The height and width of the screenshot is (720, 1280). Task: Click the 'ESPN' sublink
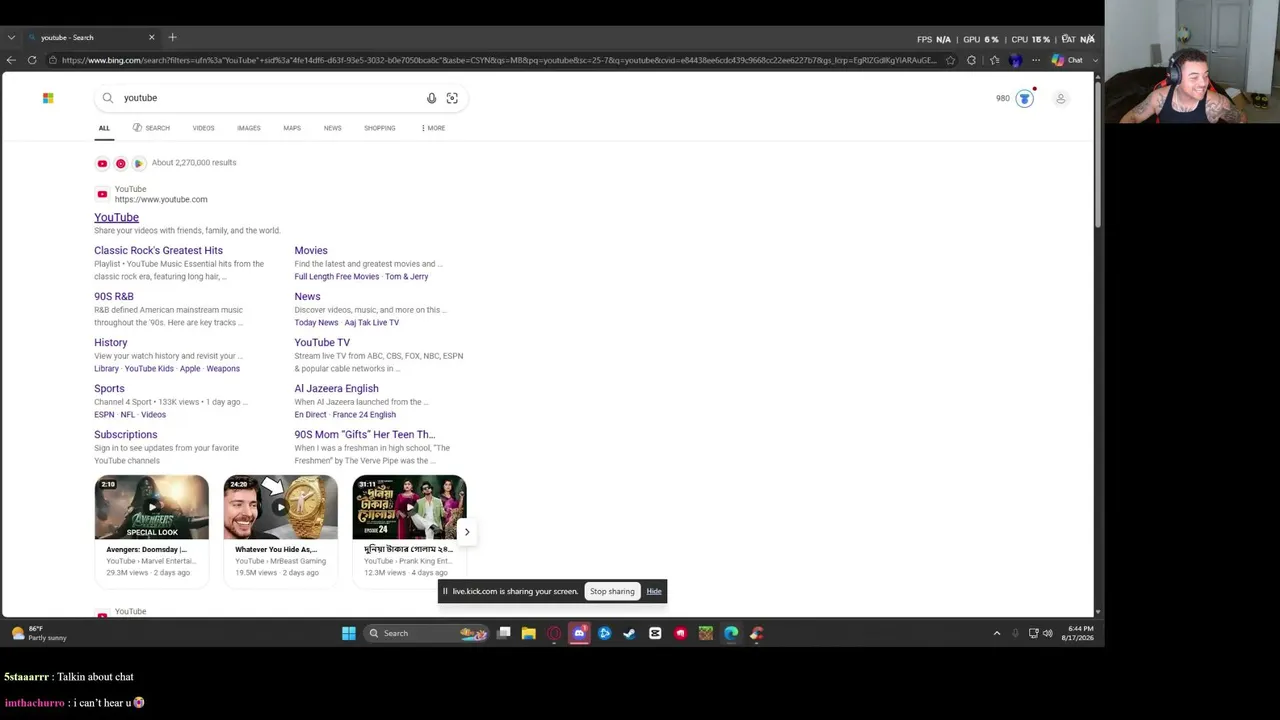pyautogui.click(x=104, y=415)
